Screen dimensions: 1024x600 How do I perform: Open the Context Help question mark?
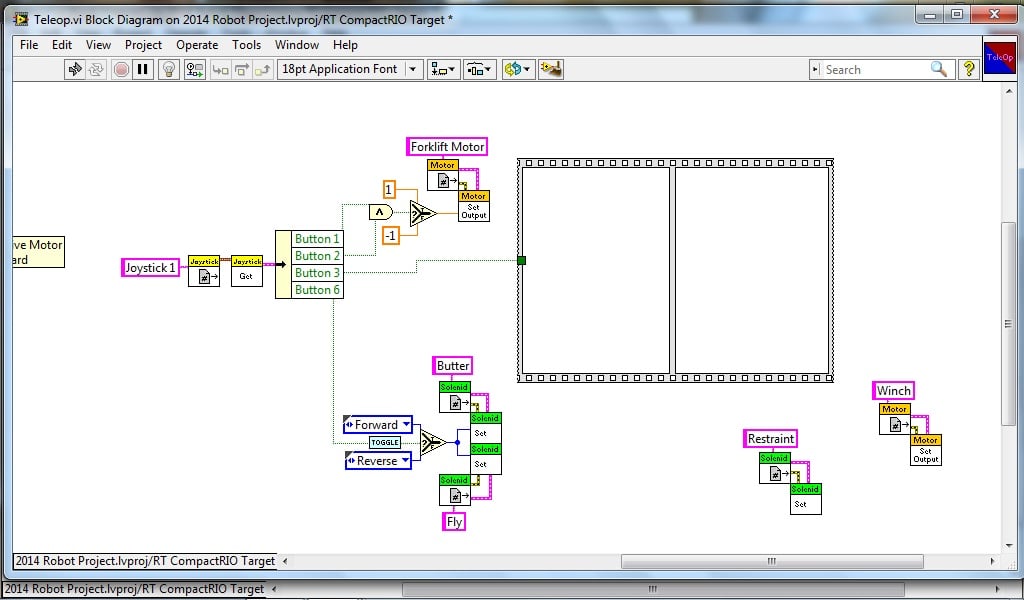969,69
